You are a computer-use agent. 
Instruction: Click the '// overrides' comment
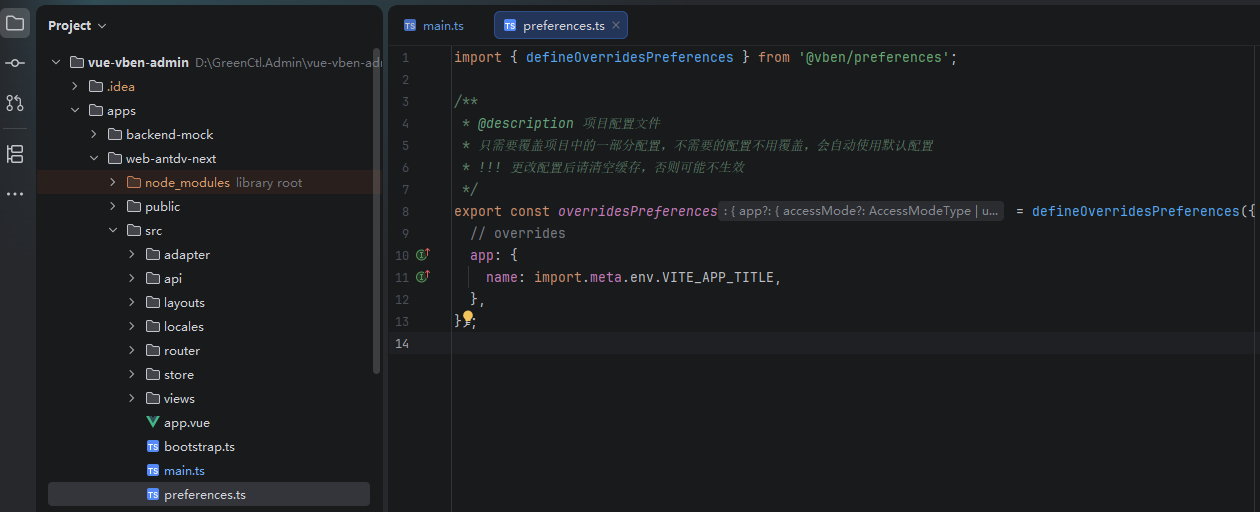point(517,233)
